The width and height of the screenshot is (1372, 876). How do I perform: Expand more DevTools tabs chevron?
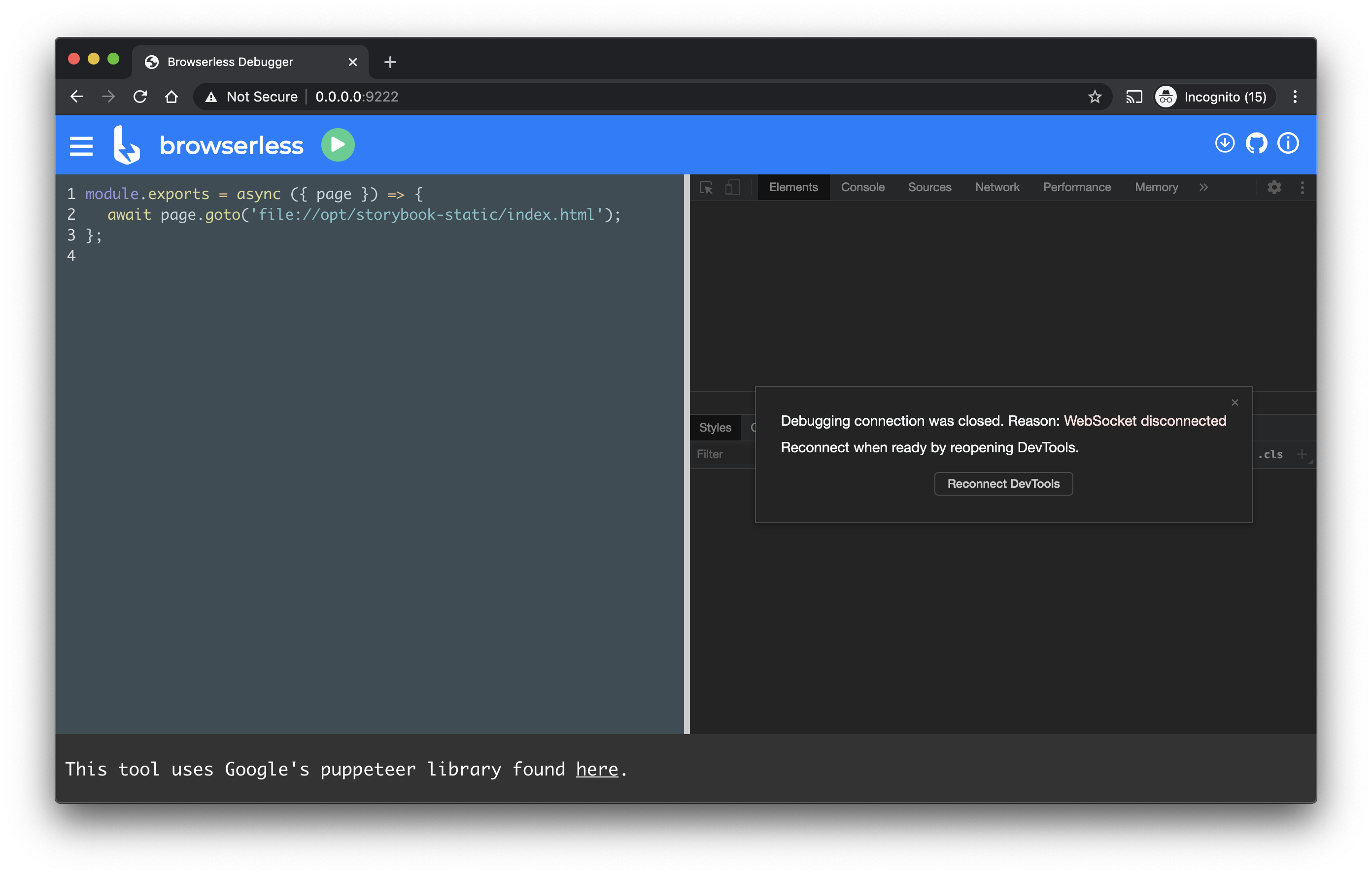pos(1203,187)
